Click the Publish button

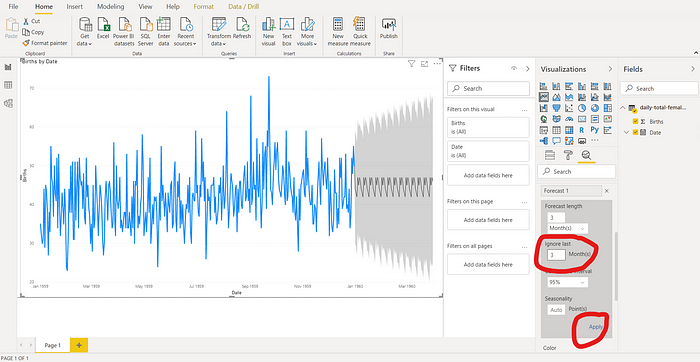(x=388, y=29)
